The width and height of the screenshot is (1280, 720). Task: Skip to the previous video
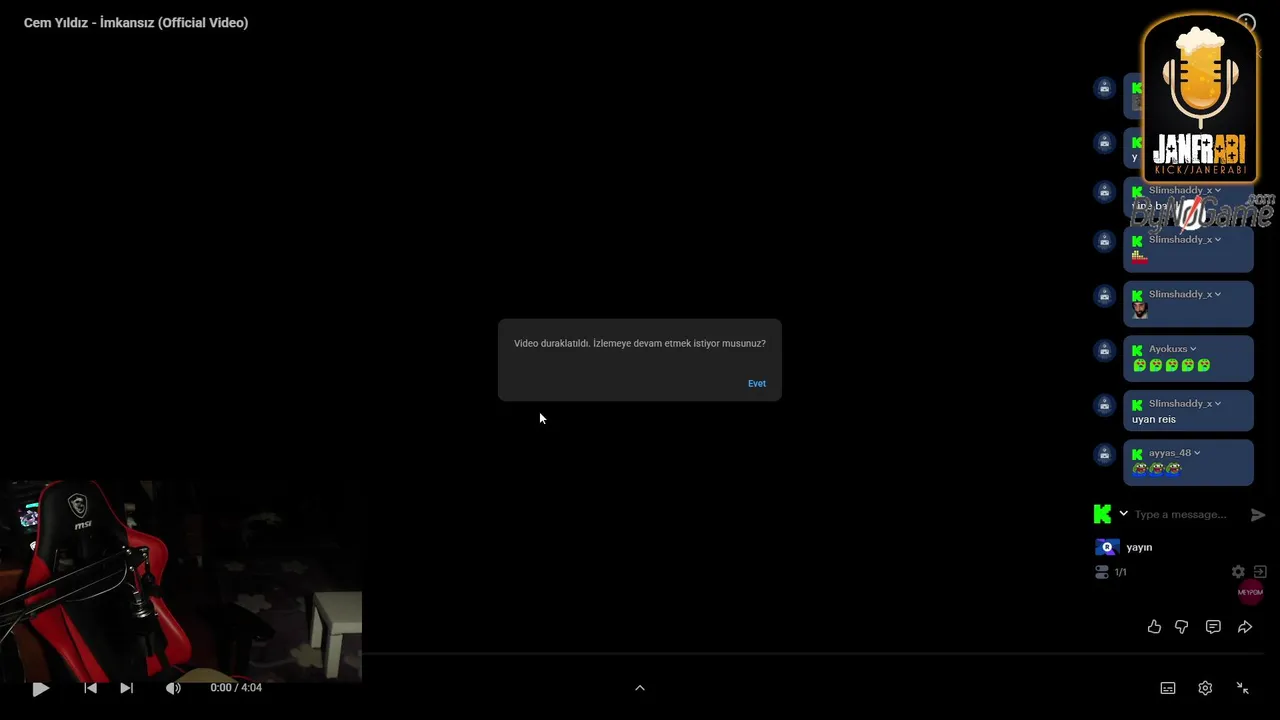[x=90, y=688]
